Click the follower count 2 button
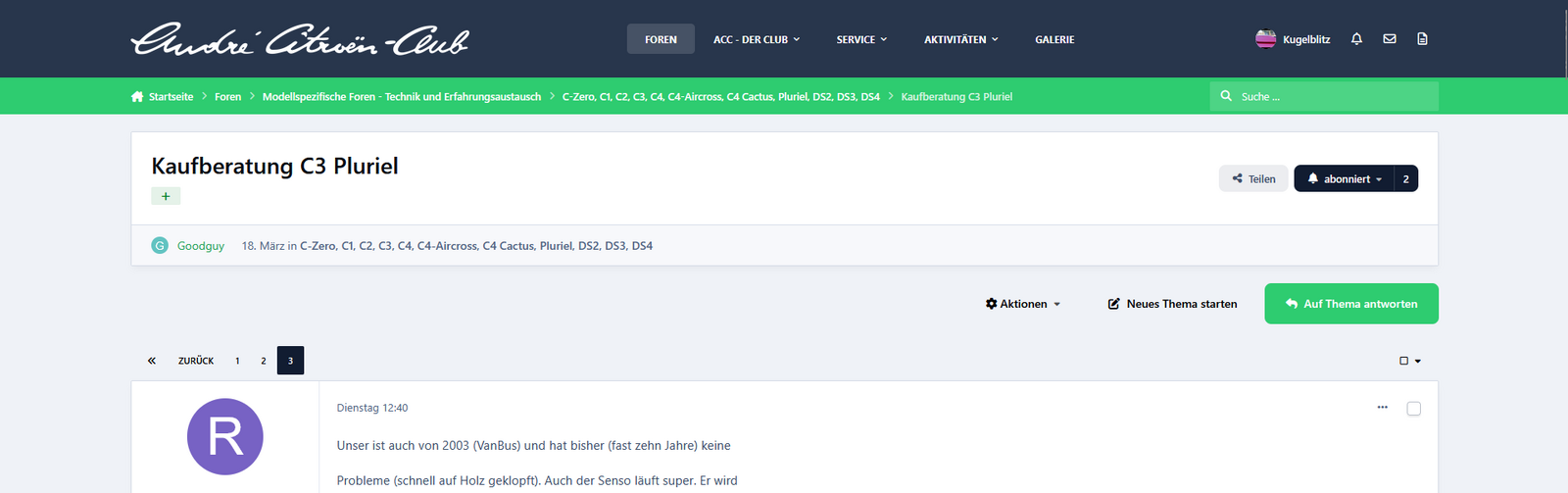This screenshot has width=1568, height=493. (x=1405, y=178)
